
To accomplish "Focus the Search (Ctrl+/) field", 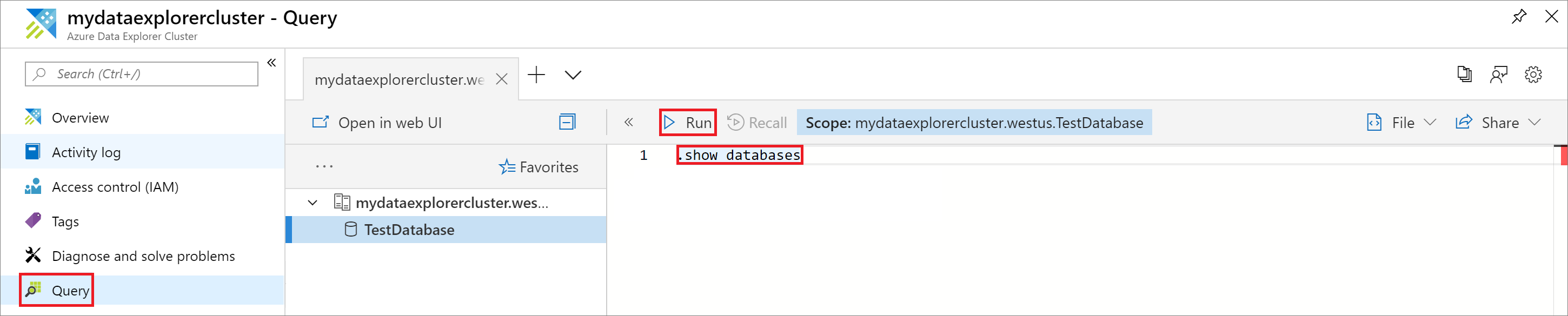I will point(142,74).
